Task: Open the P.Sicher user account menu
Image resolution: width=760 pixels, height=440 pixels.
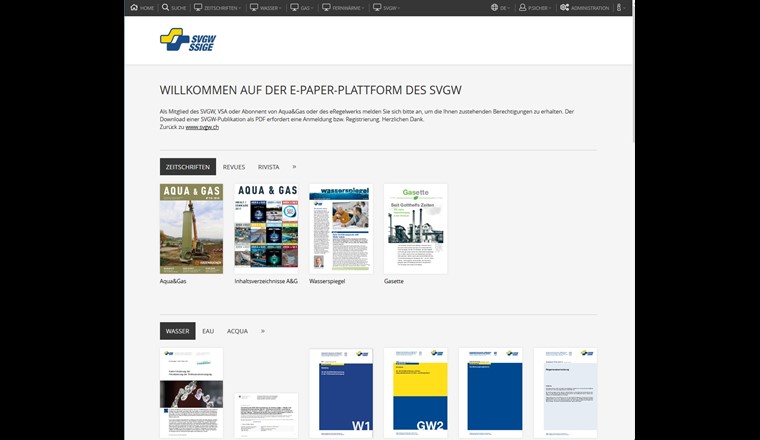Action: click(x=535, y=8)
